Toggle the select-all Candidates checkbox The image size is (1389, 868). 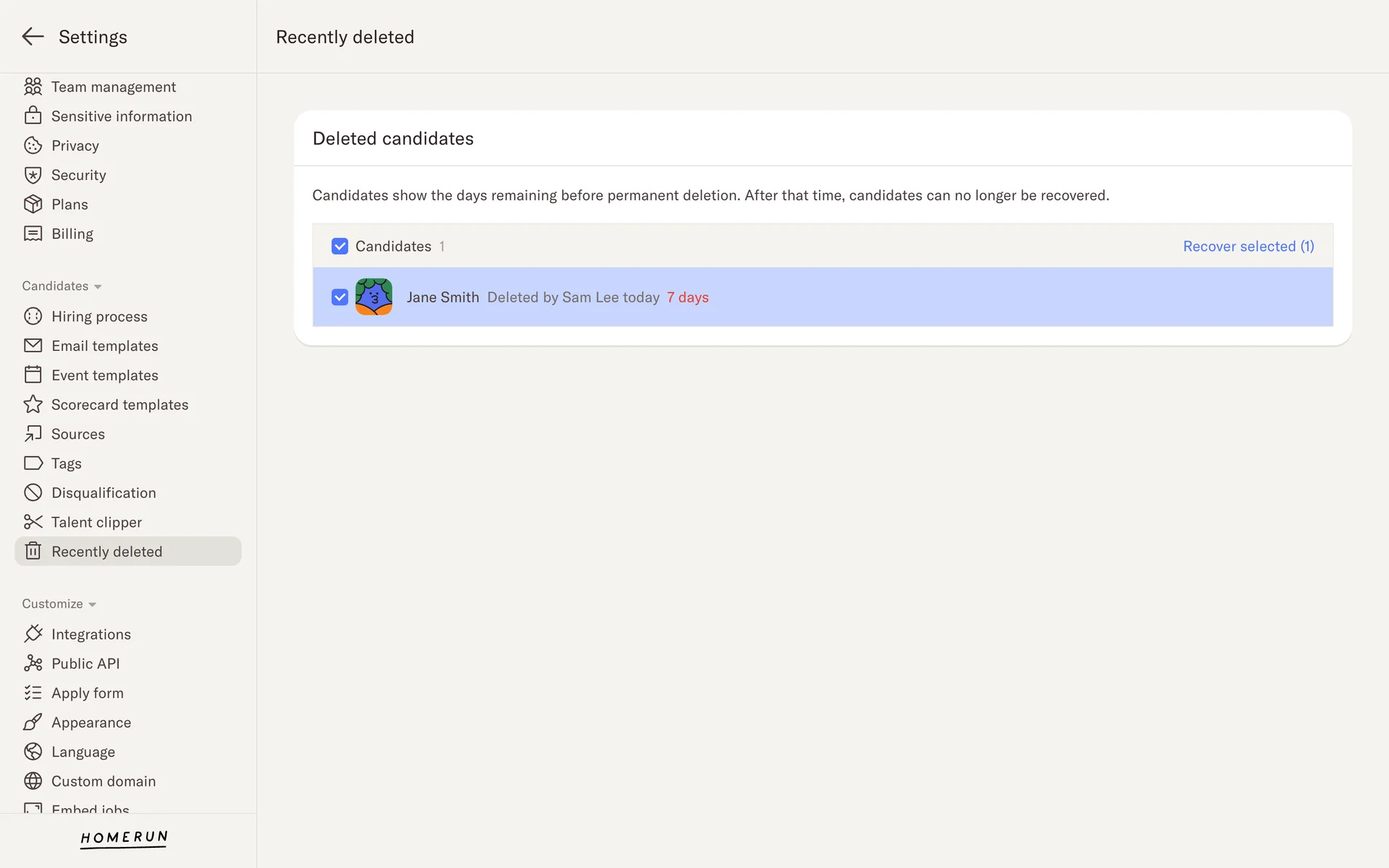click(340, 247)
